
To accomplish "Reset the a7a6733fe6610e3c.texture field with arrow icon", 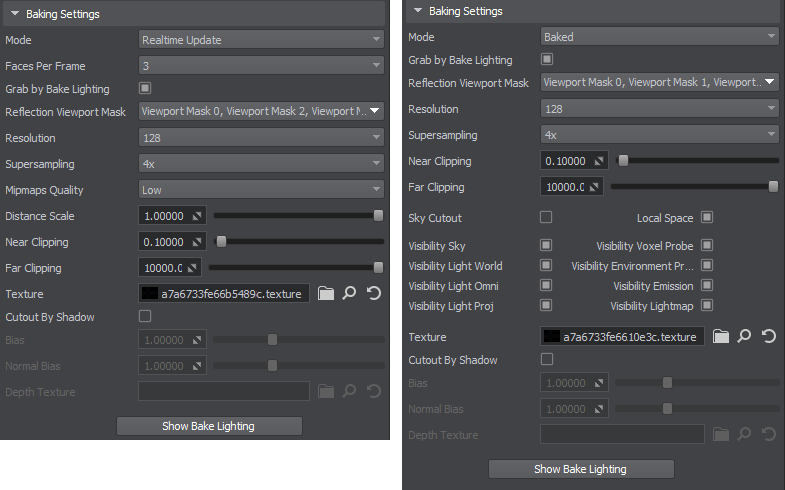I will 769,337.
